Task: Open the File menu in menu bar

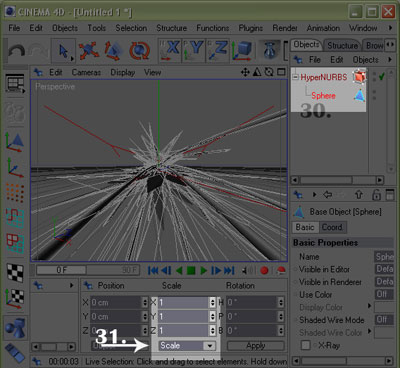Action: (14, 28)
